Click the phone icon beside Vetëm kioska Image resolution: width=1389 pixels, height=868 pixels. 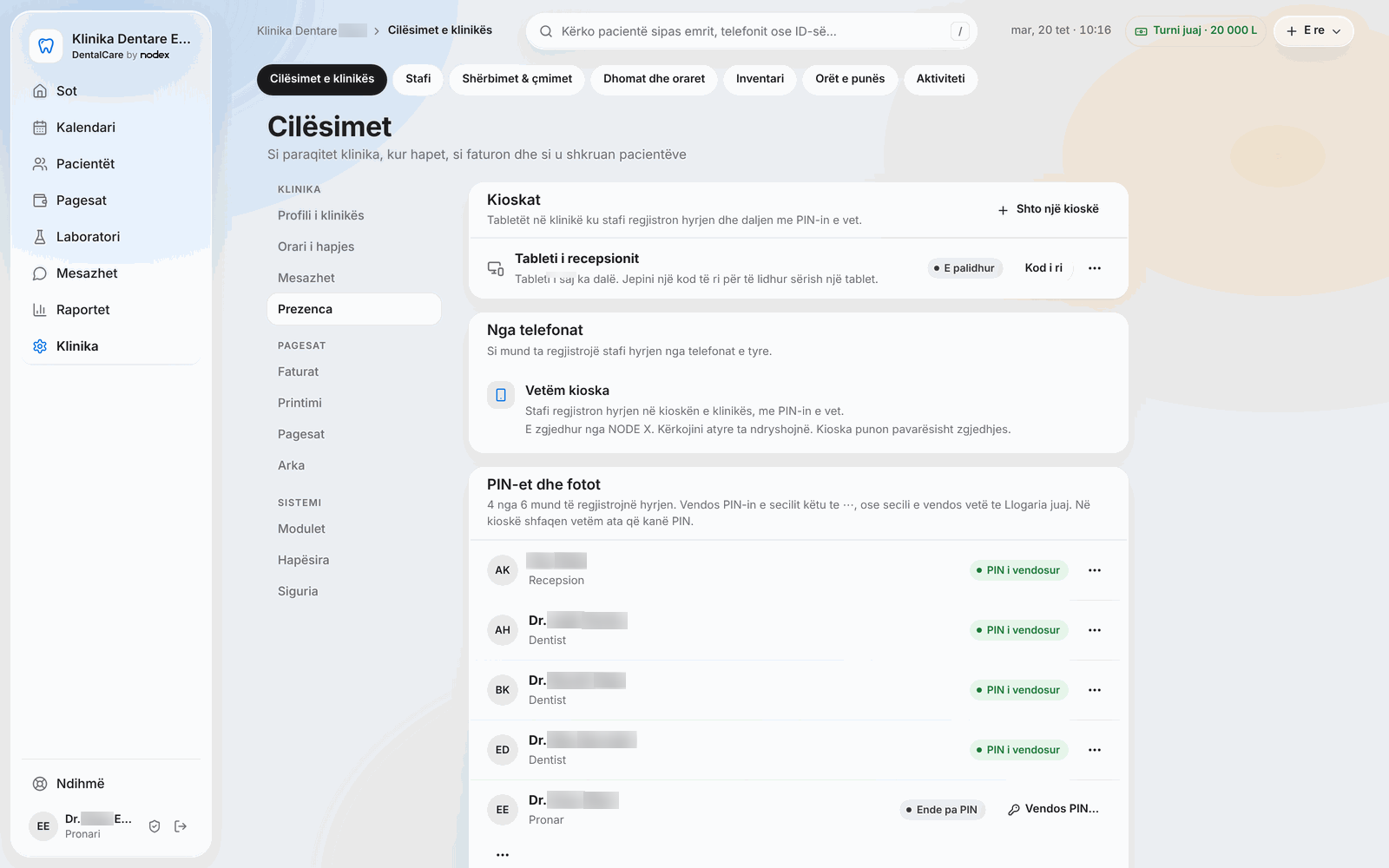pyautogui.click(x=501, y=395)
